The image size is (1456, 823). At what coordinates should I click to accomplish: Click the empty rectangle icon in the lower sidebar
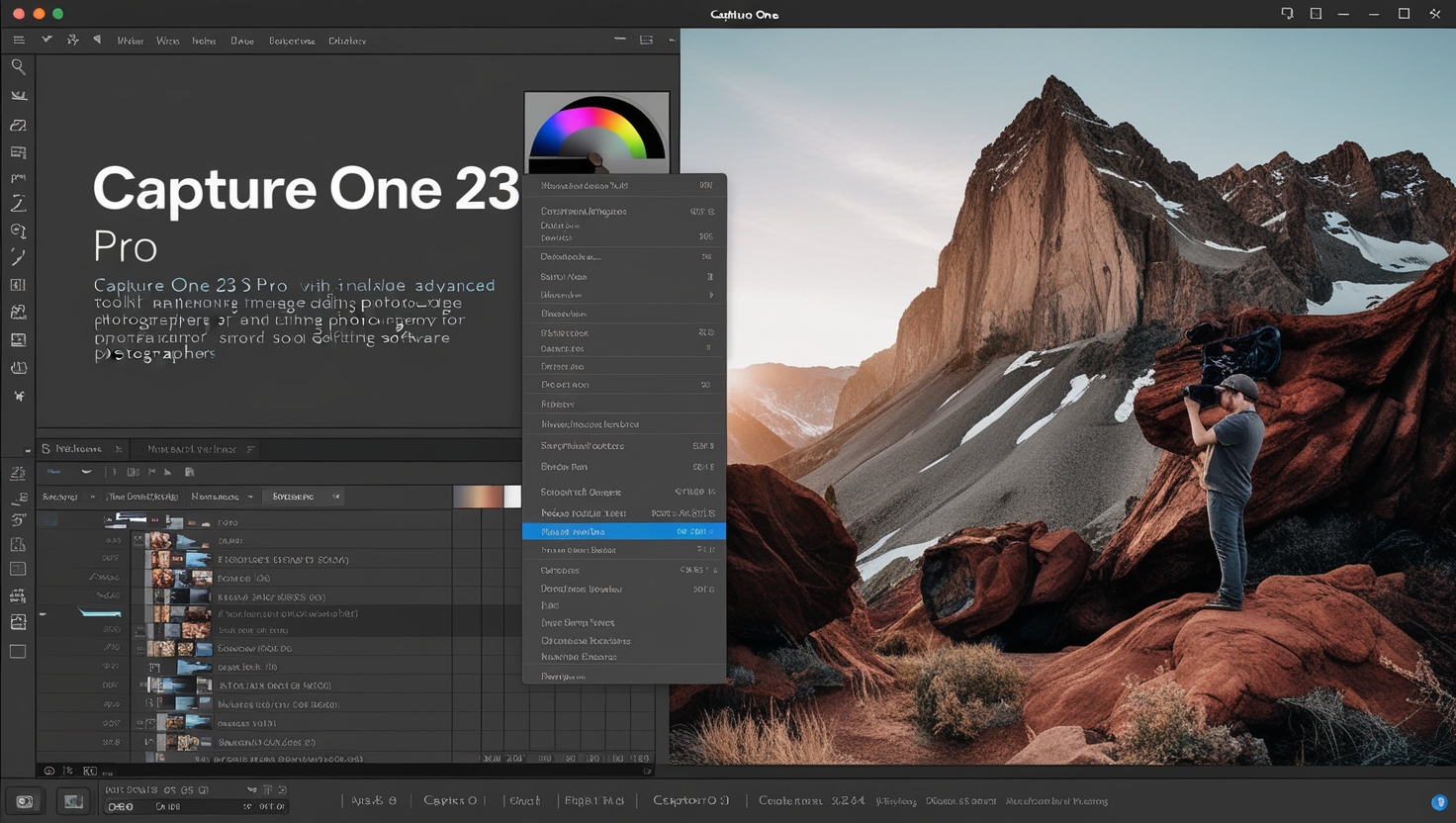[18, 652]
